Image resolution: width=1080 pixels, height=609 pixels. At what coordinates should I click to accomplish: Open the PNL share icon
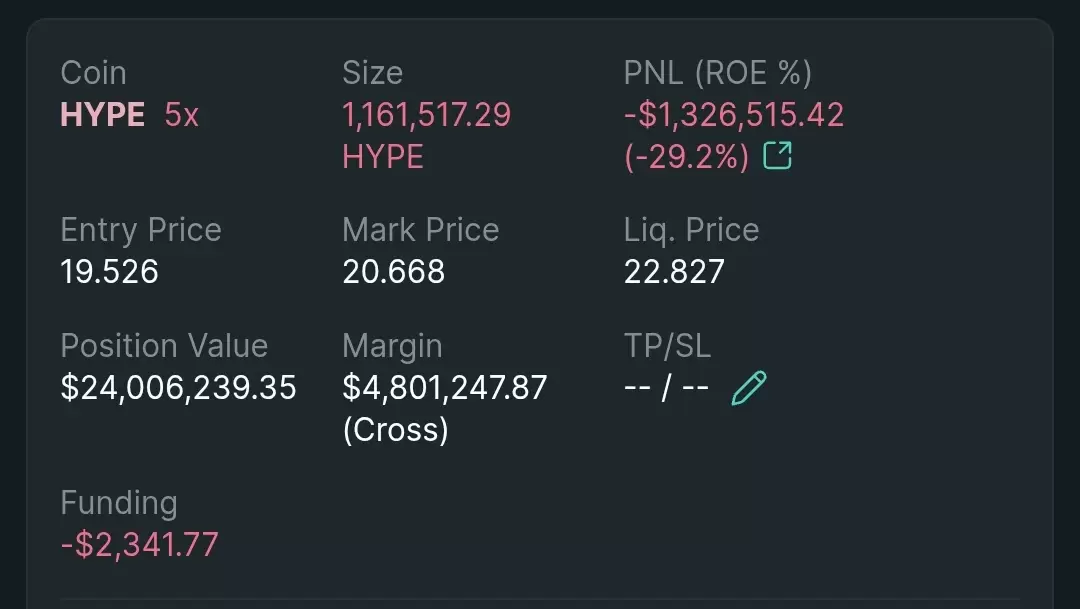[x=778, y=156]
